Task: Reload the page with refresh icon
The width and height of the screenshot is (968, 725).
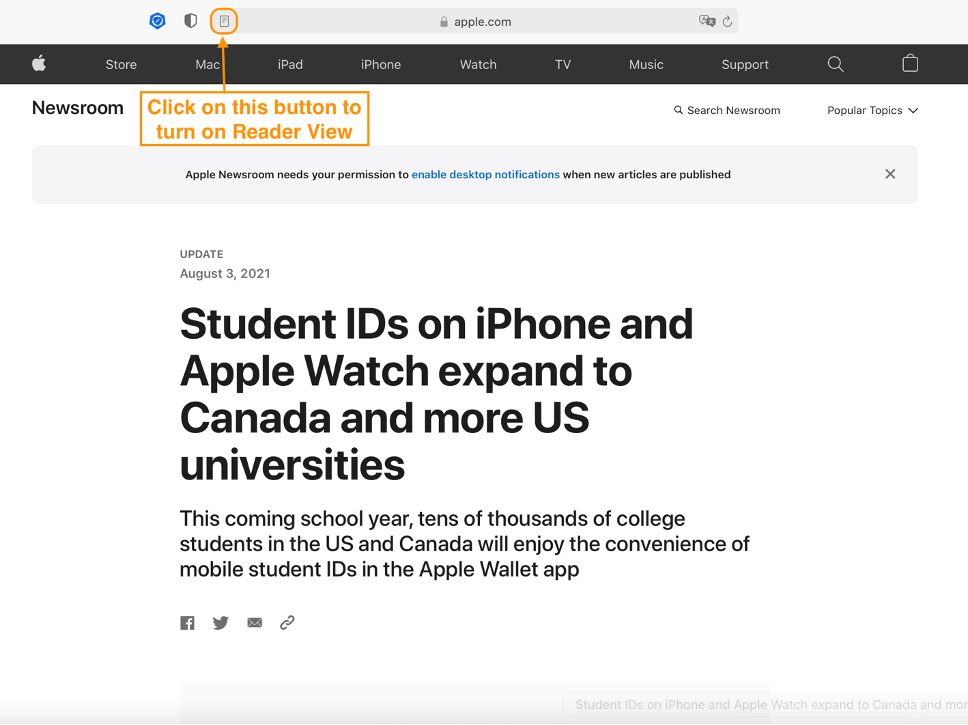Action: click(x=727, y=21)
